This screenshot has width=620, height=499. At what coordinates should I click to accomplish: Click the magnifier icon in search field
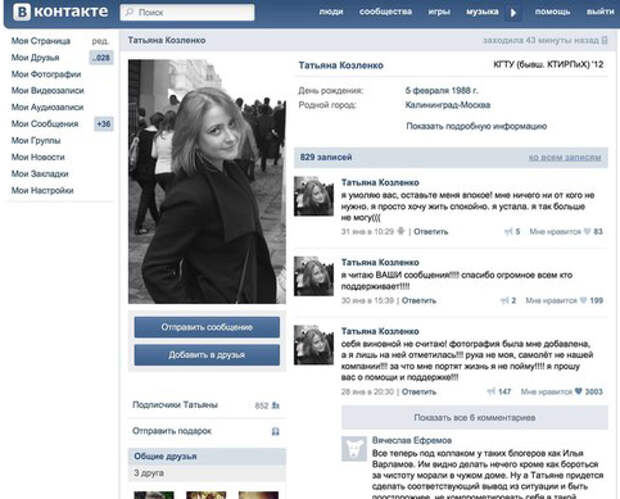[x=129, y=12]
